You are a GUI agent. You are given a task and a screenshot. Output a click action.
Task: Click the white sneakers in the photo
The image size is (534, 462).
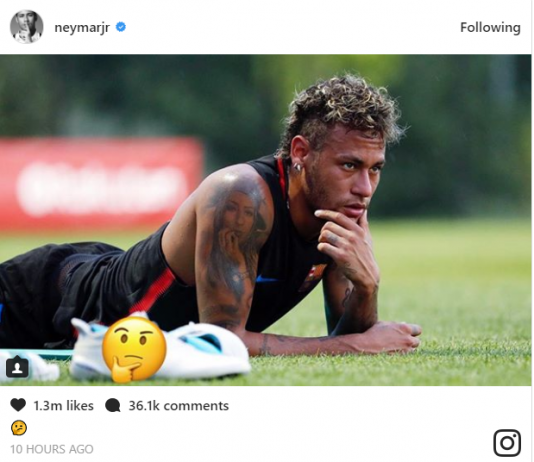(160, 351)
